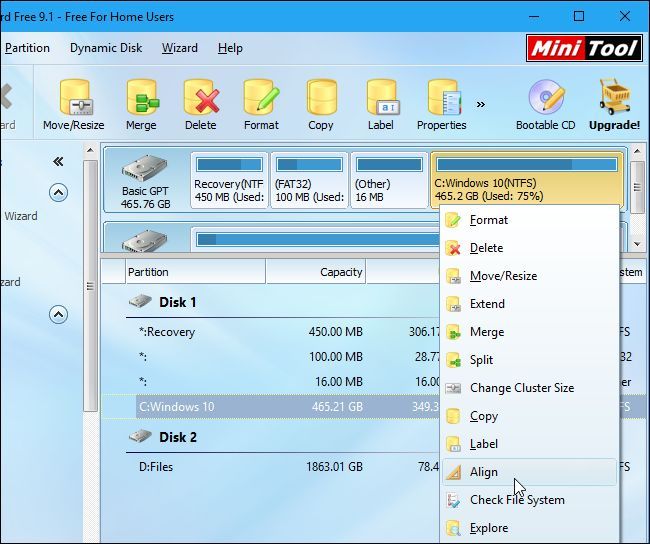Choose Copy in the context menu
650x544 pixels.
pos(529,416)
